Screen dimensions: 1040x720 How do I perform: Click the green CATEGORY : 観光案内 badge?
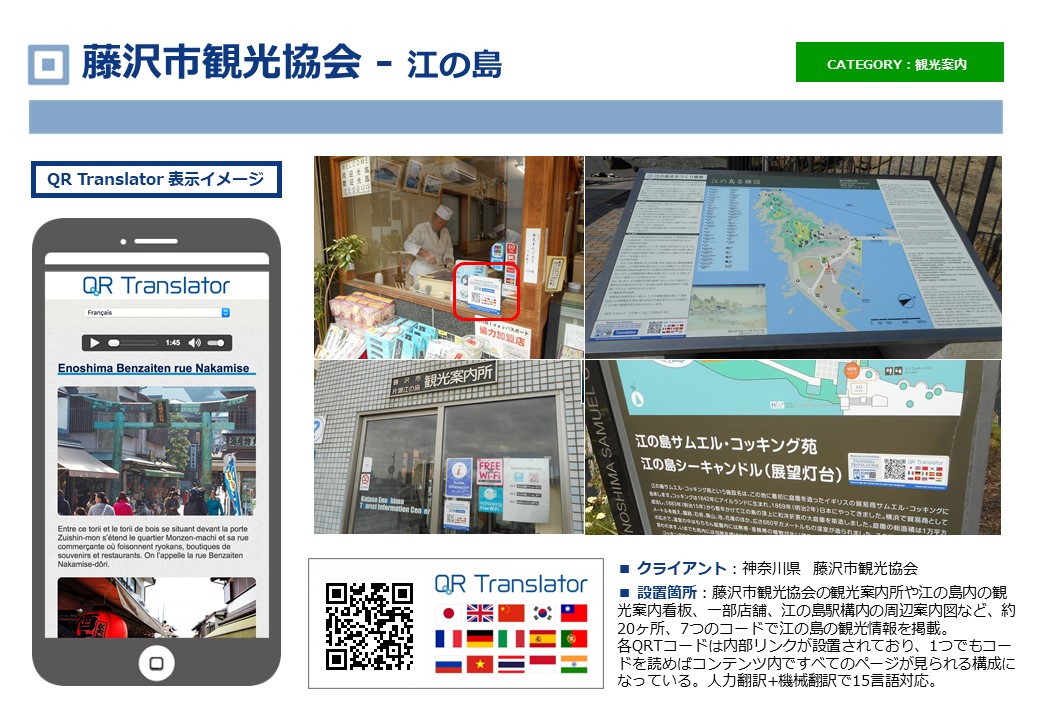click(899, 62)
